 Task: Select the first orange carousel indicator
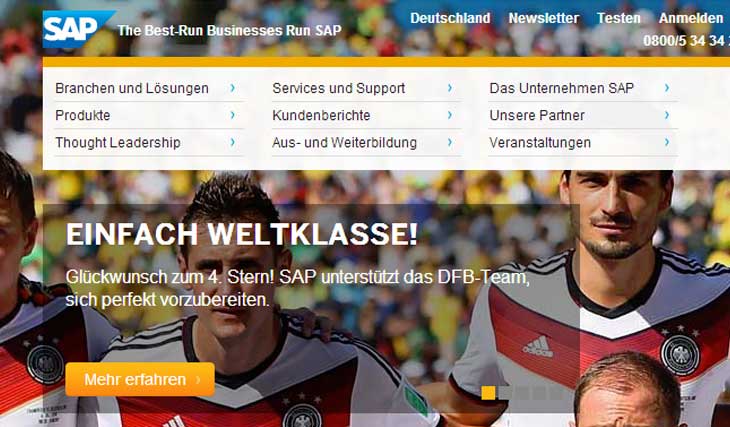coord(488,393)
